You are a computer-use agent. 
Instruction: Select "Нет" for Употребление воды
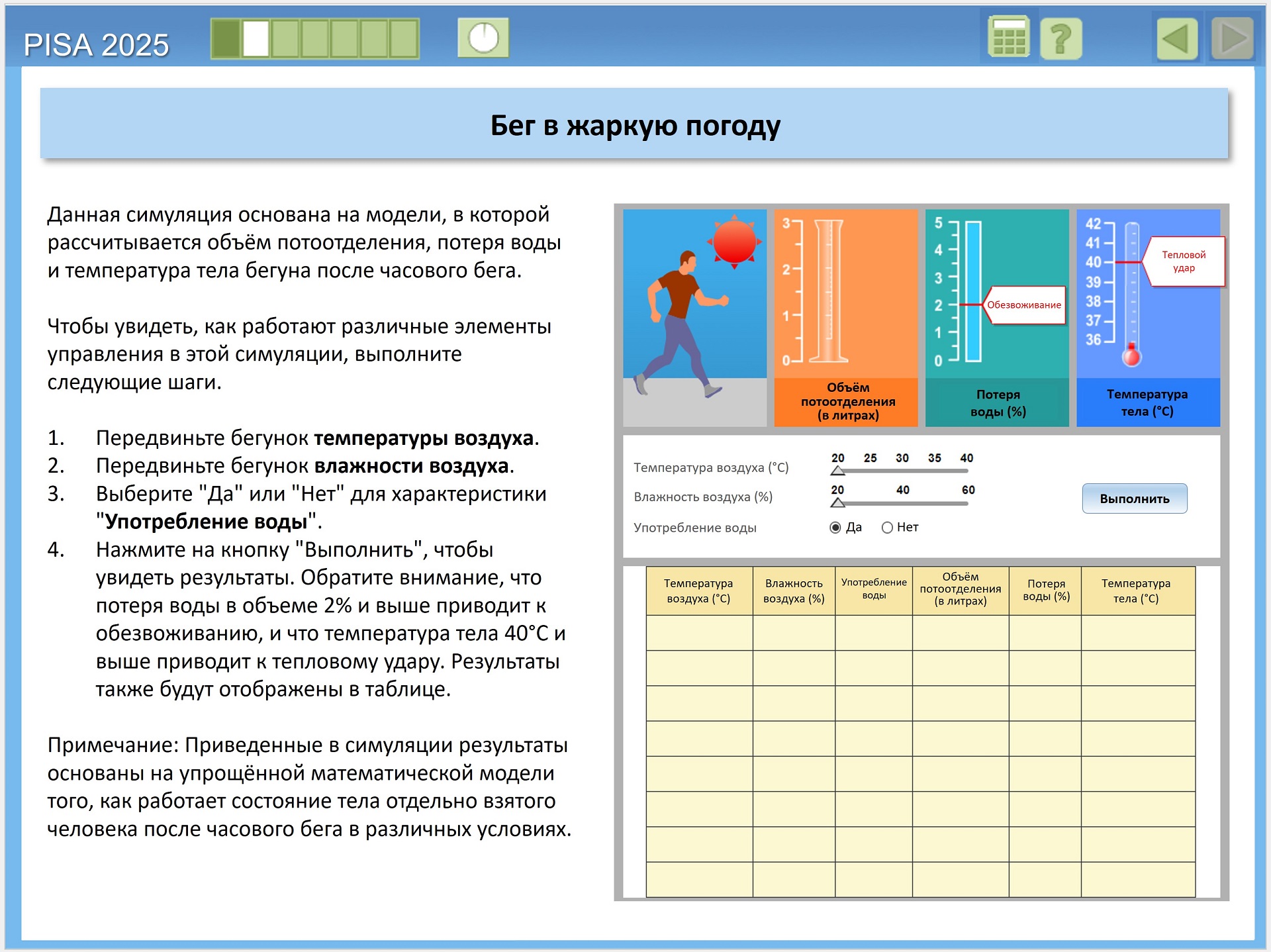887,528
